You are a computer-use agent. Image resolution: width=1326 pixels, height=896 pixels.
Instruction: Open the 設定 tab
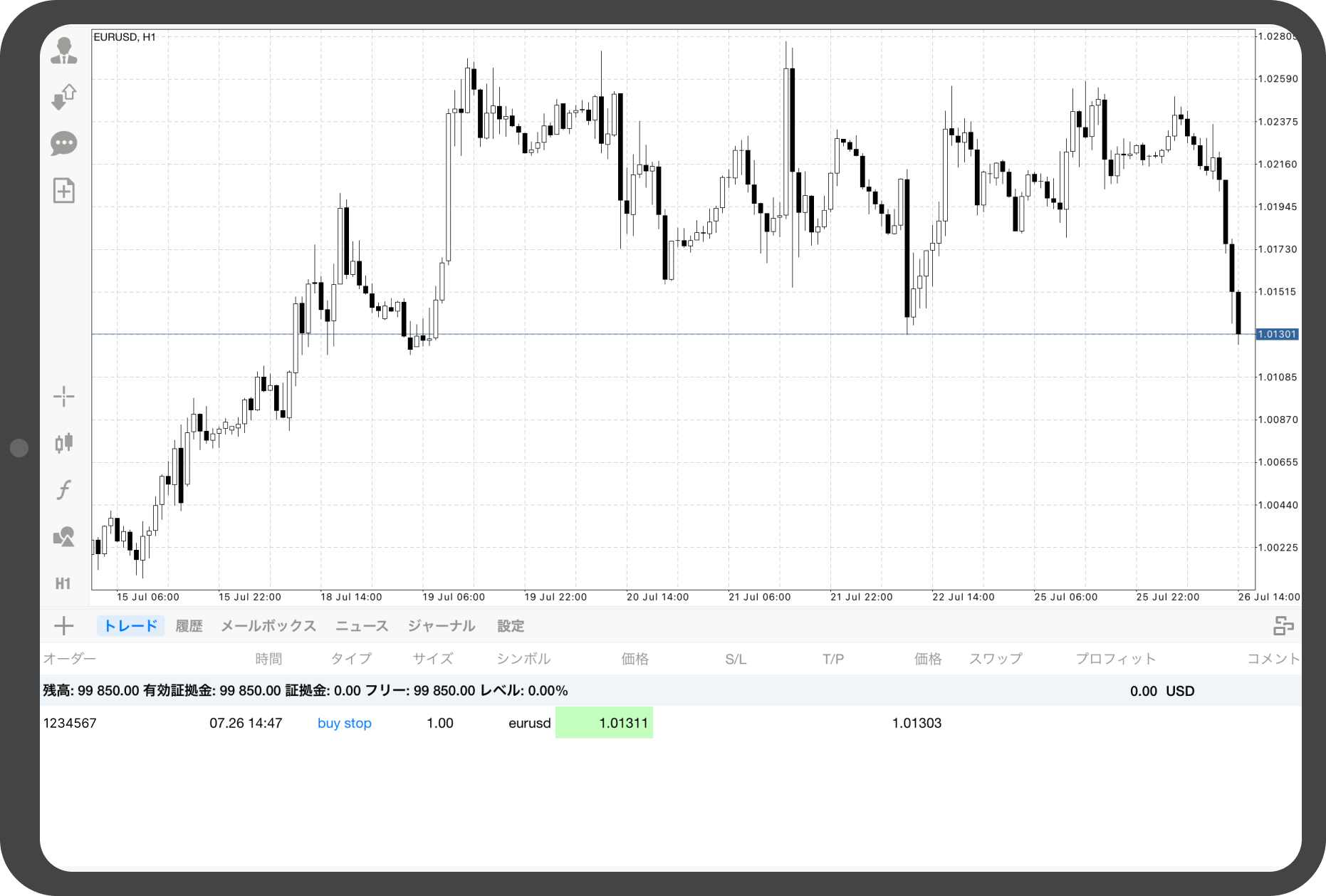(511, 626)
